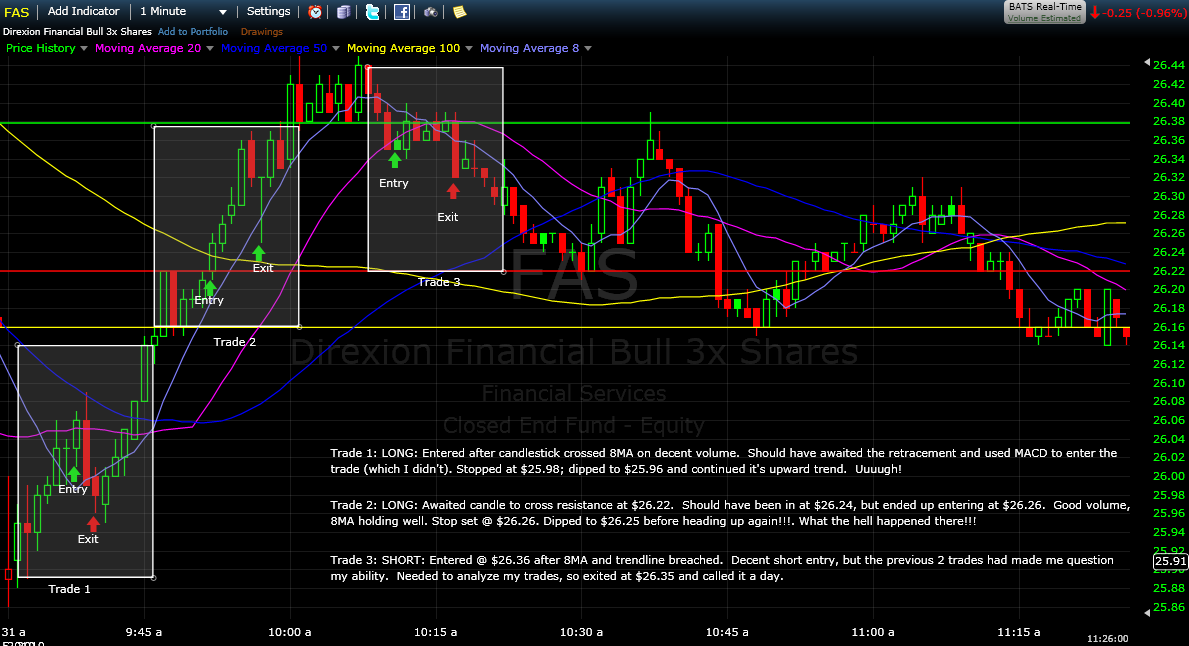The height and width of the screenshot is (646, 1189).
Task: Select the Moving Average 100 label
Action: pos(403,49)
